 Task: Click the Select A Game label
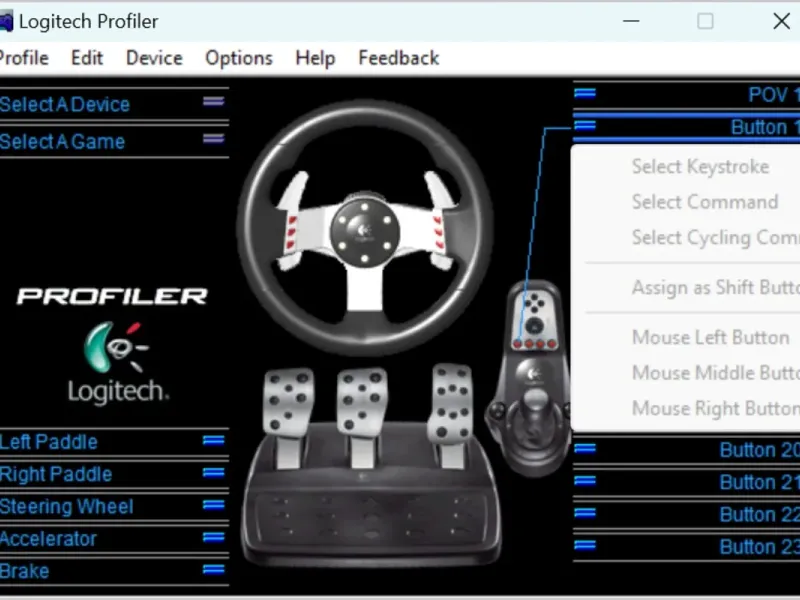(62, 141)
